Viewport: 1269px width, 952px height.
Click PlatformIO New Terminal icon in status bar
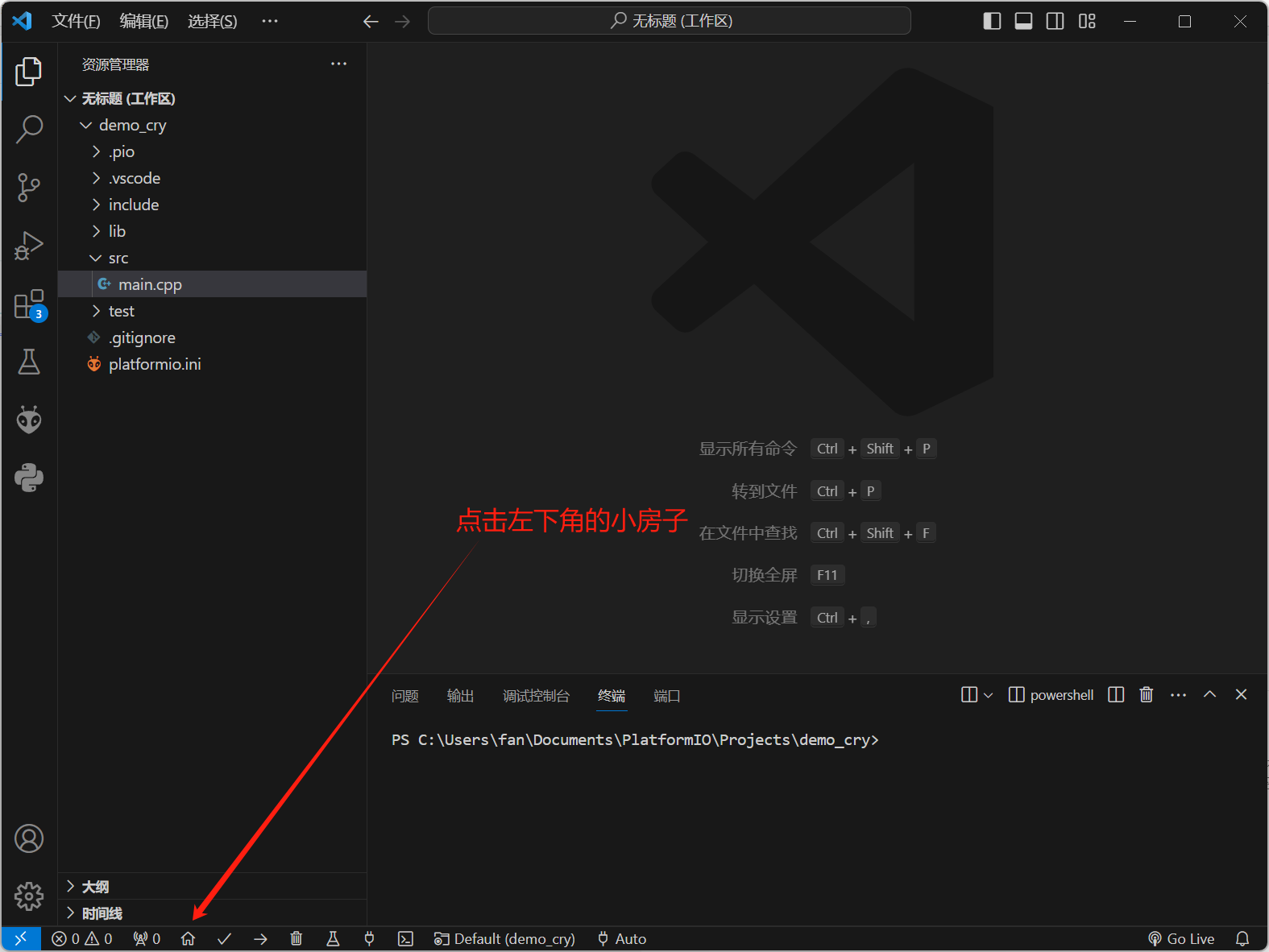tap(406, 938)
